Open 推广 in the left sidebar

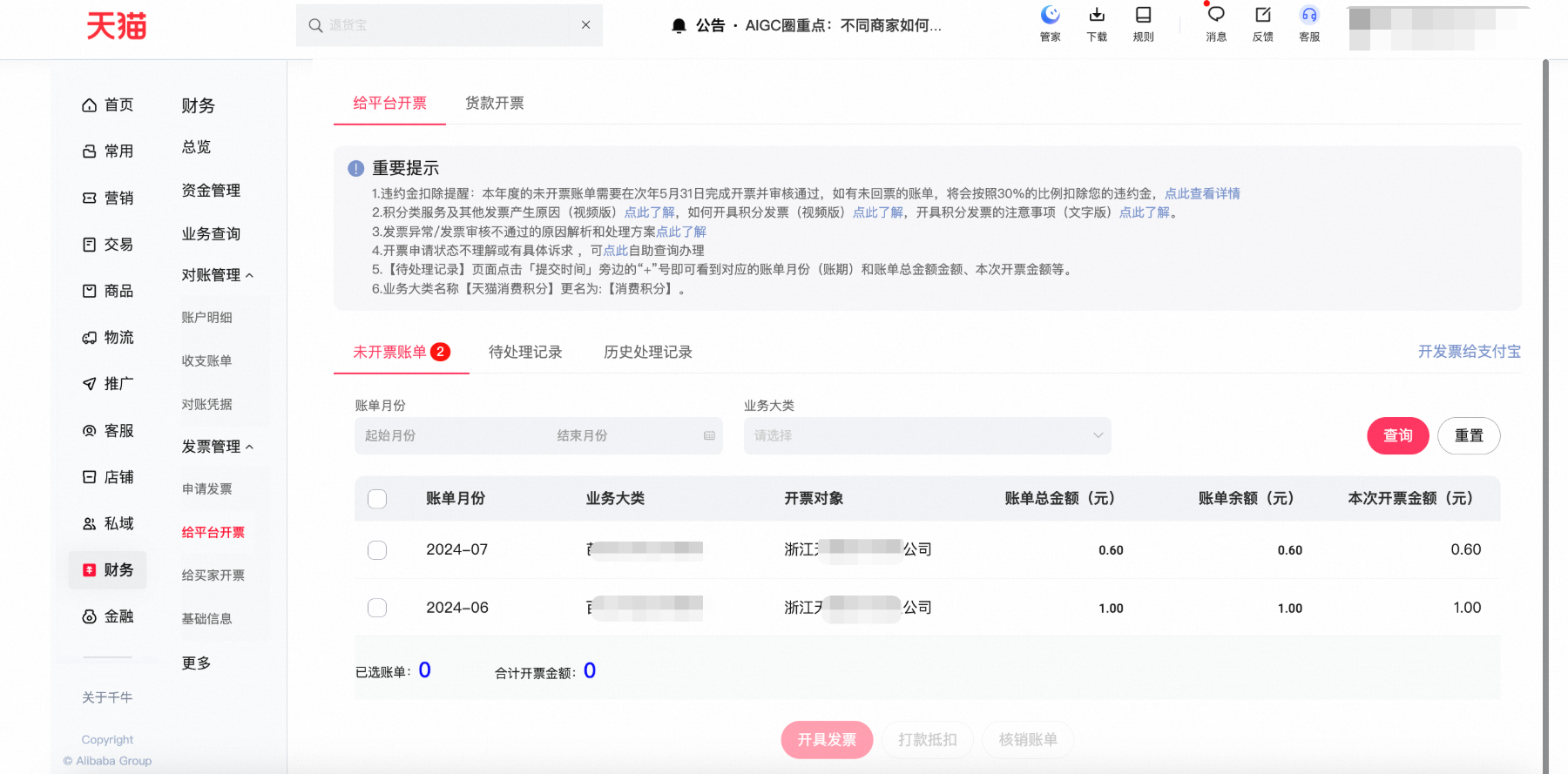108,384
